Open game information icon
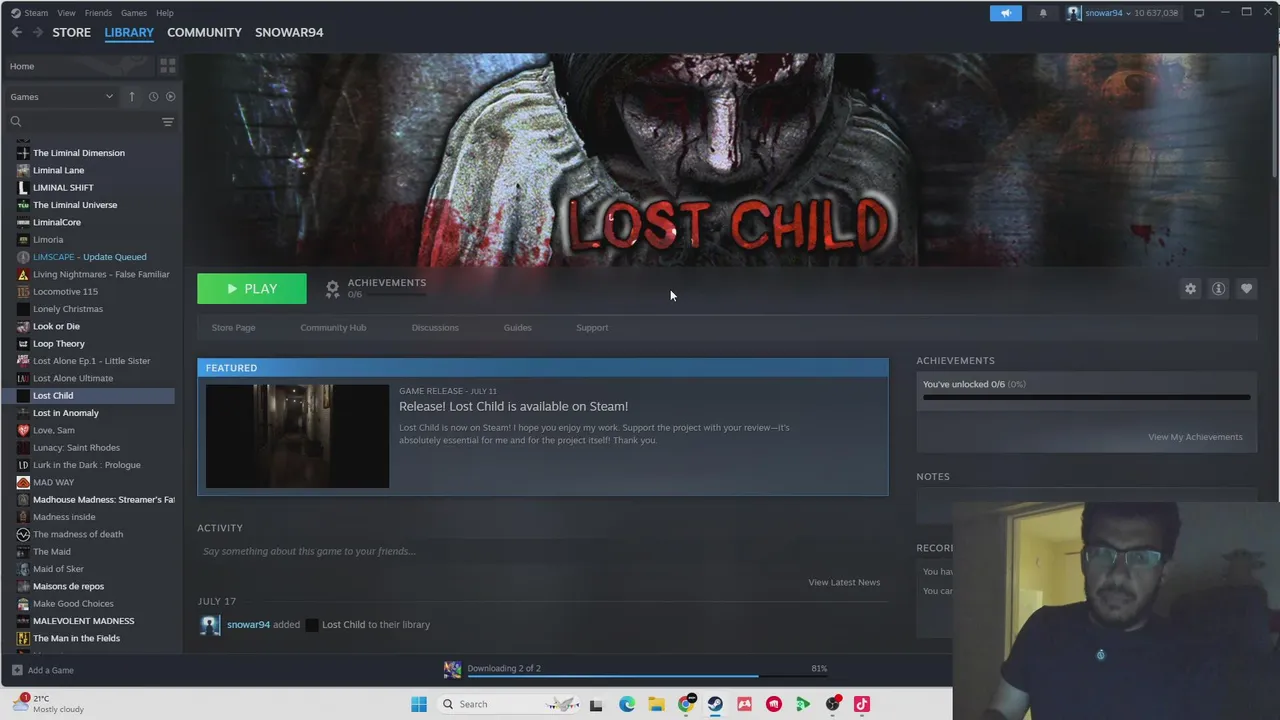This screenshot has height=720, width=1280. pos(1218,288)
